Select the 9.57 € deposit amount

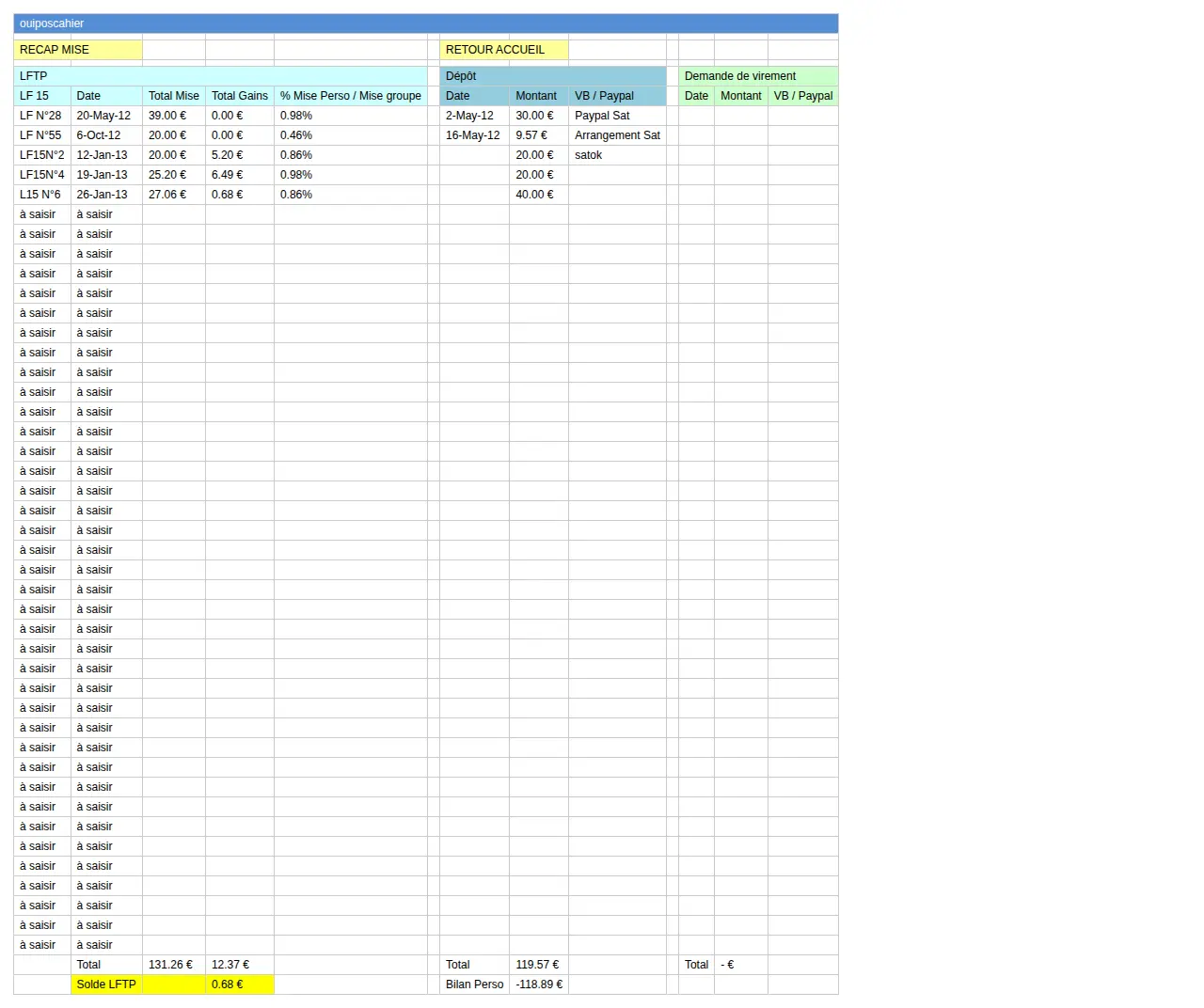[x=539, y=135]
